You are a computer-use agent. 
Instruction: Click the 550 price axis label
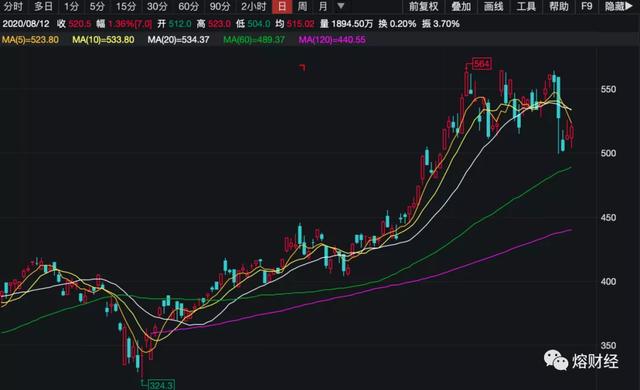click(x=608, y=89)
